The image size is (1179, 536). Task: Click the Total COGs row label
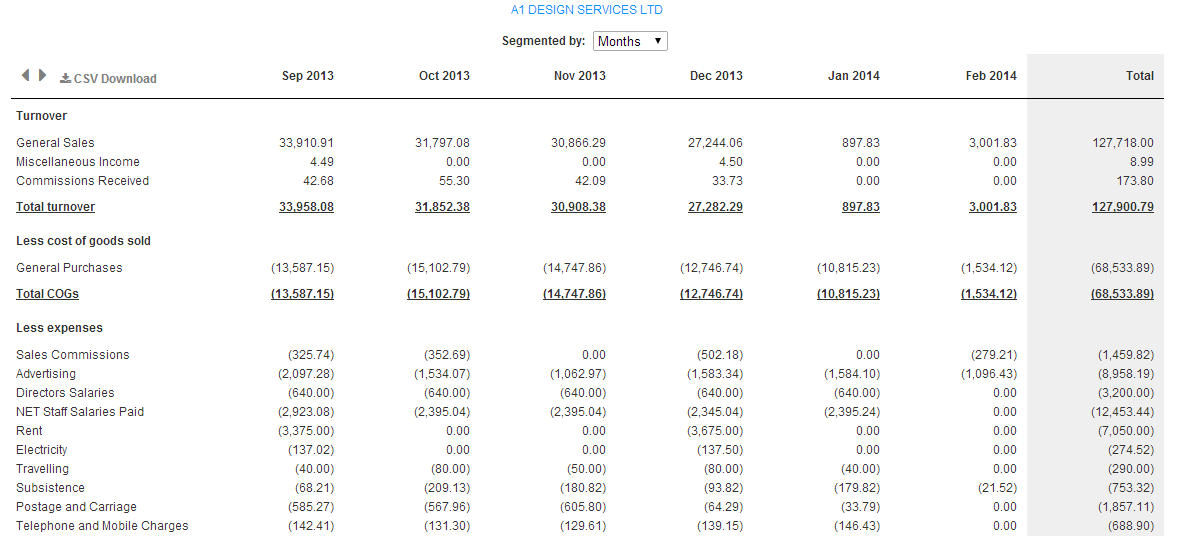tap(47, 294)
